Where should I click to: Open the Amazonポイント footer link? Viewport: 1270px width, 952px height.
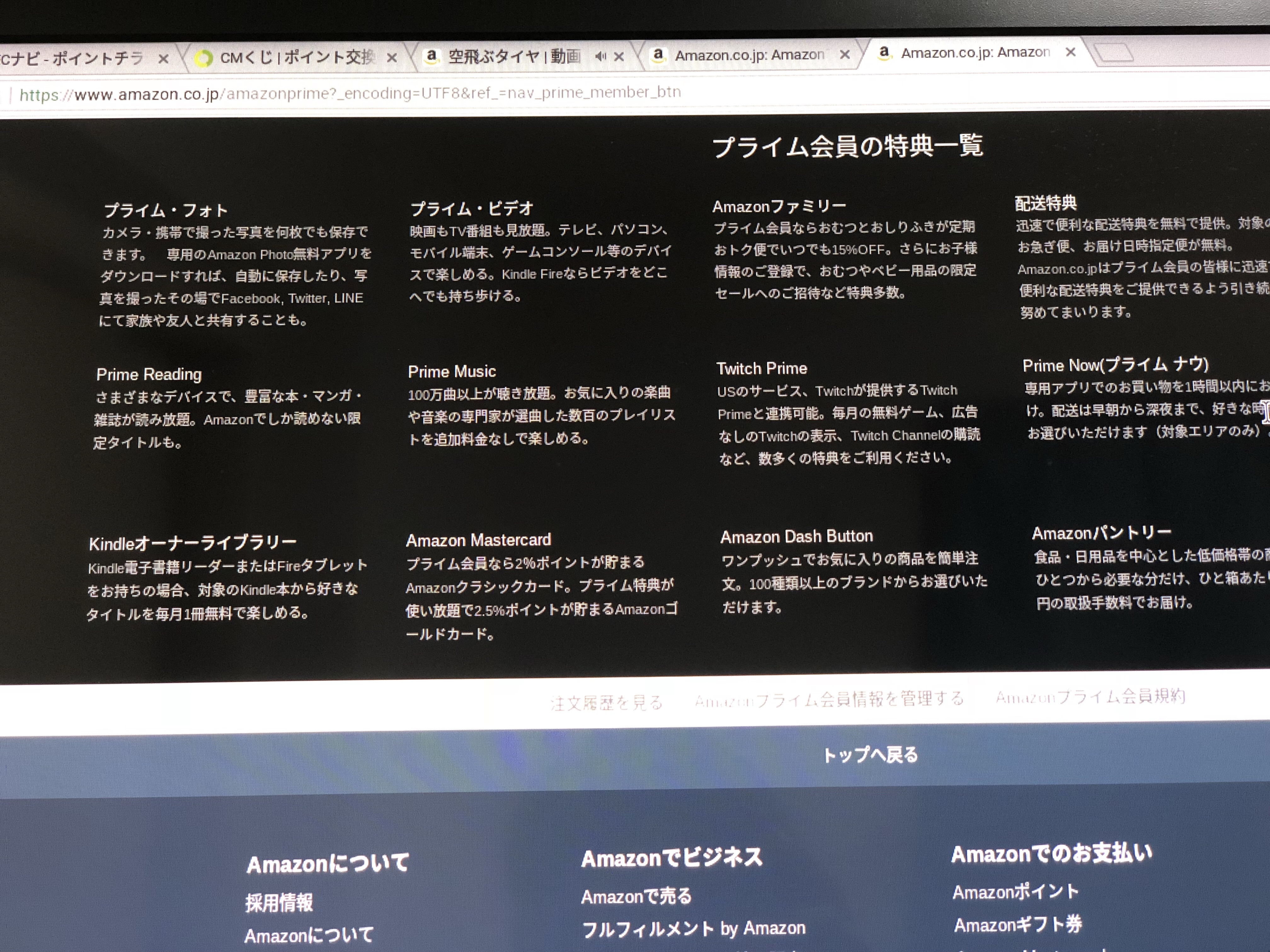1016,892
